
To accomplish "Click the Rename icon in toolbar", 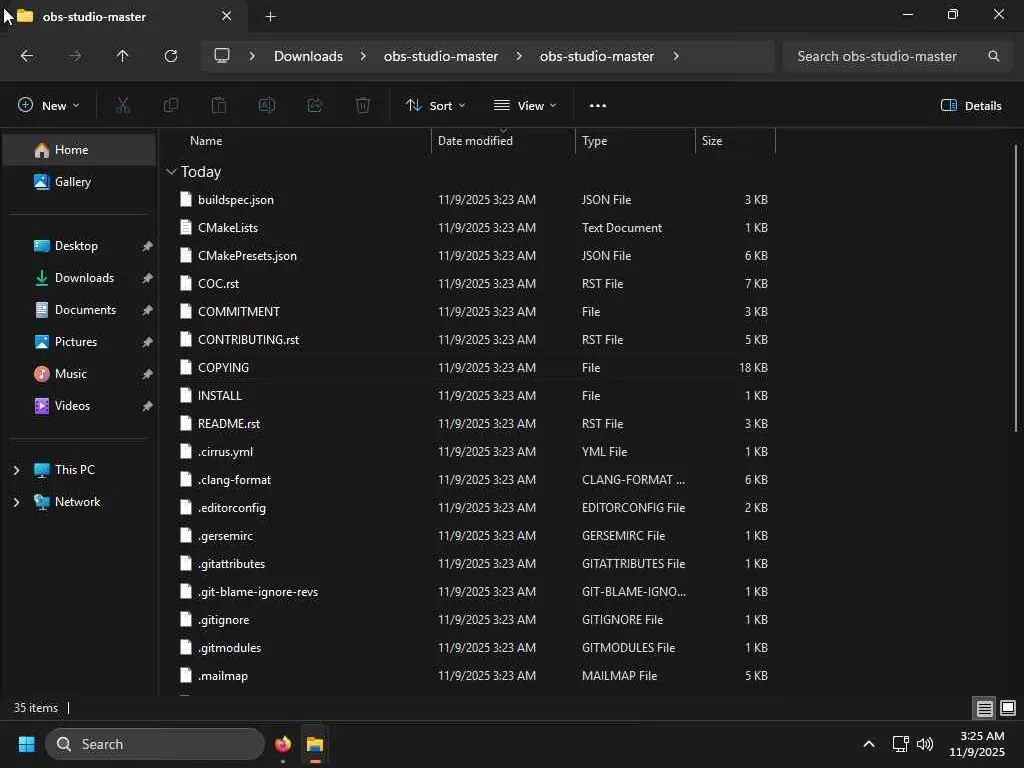I will tap(266, 105).
